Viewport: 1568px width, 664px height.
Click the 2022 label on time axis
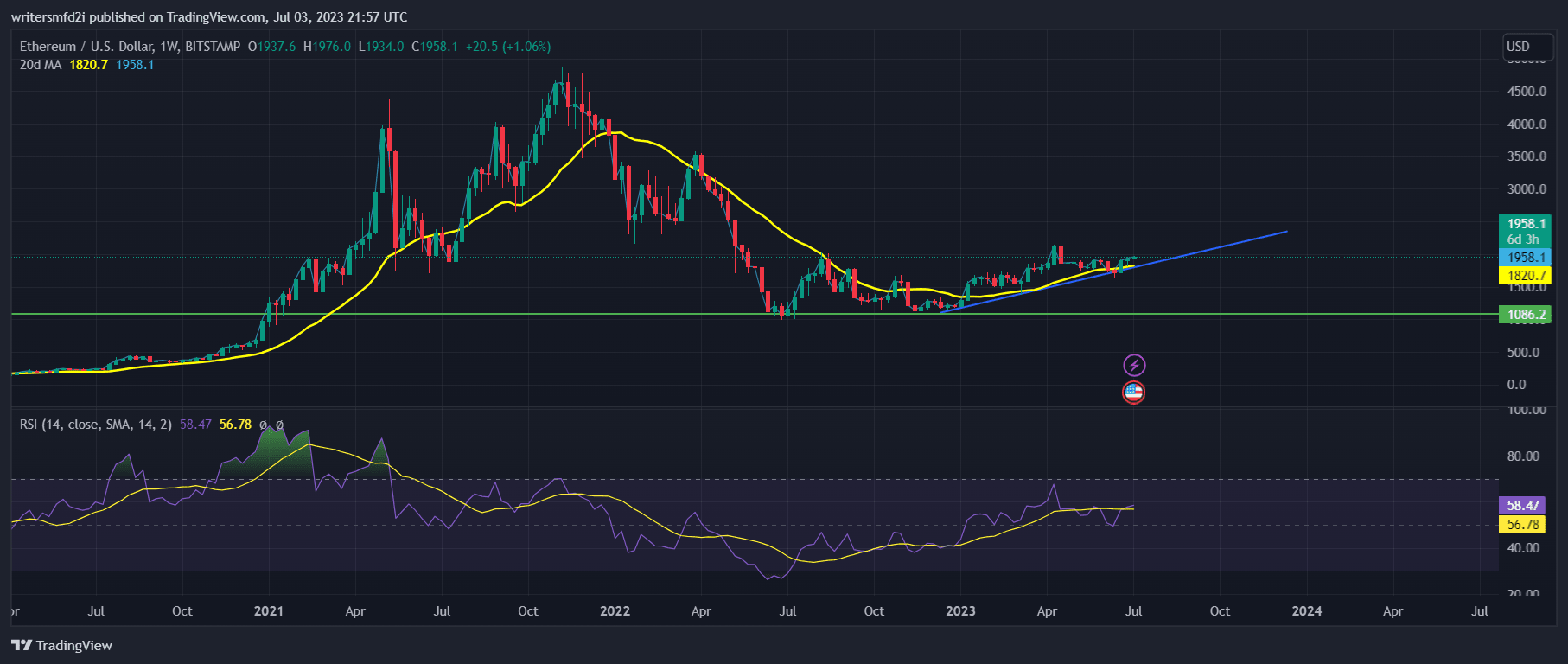point(615,611)
